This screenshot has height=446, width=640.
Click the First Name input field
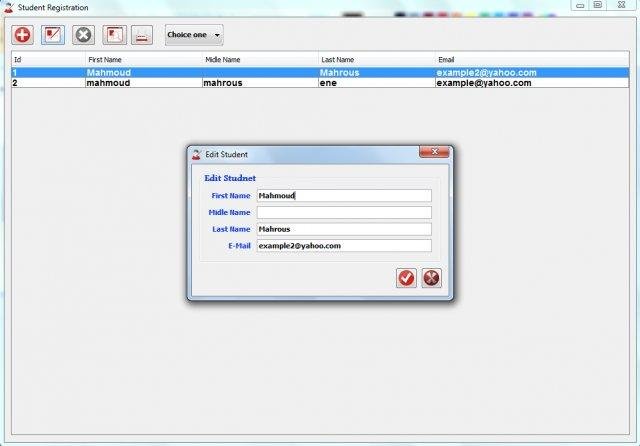click(x=344, y=195)
